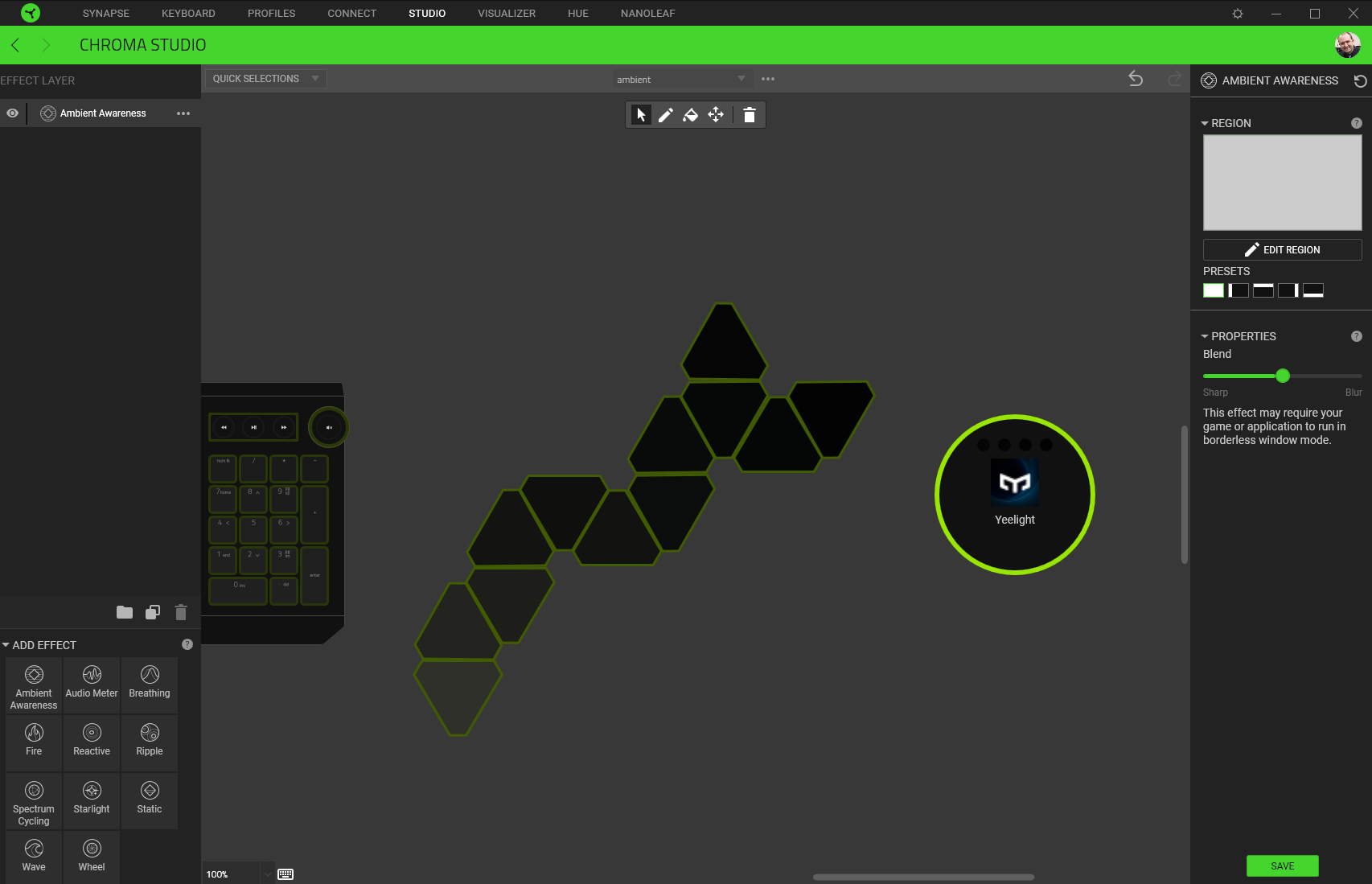Collapse the Region section

click(1205, 123)
